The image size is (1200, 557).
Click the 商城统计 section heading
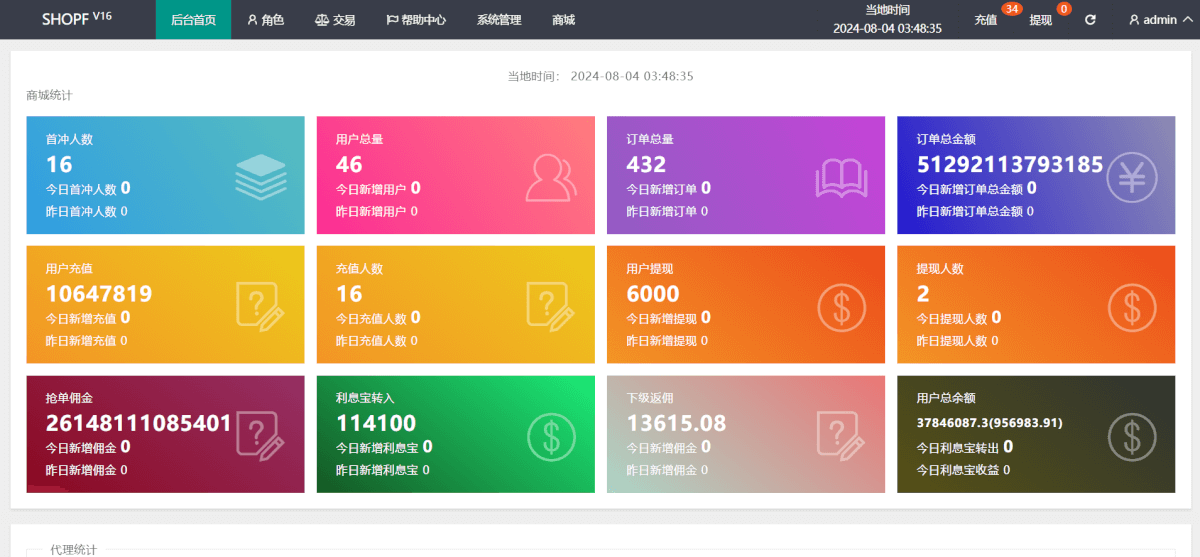click(49, 95)
